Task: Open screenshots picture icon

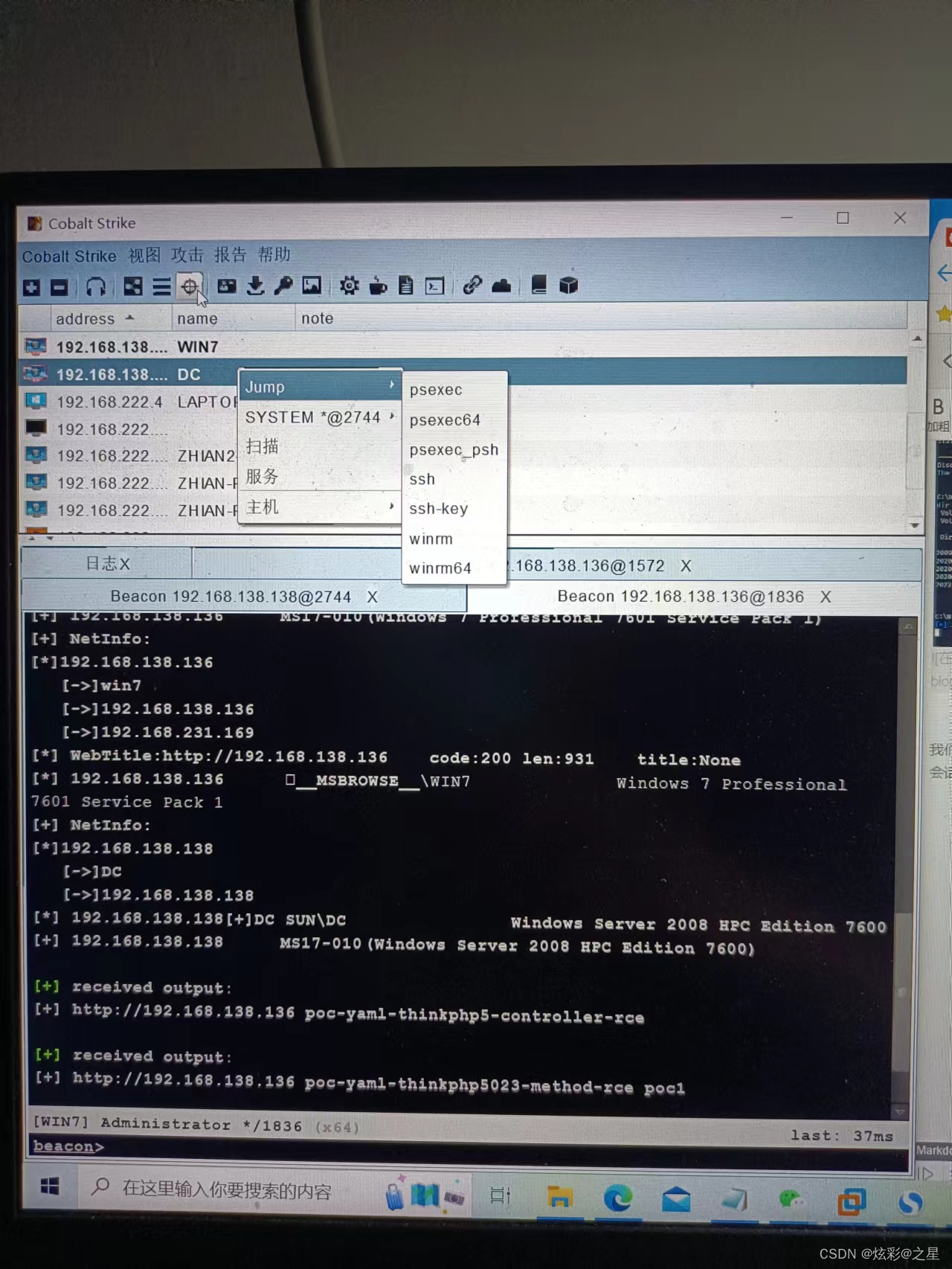Action: coord(312,286)
